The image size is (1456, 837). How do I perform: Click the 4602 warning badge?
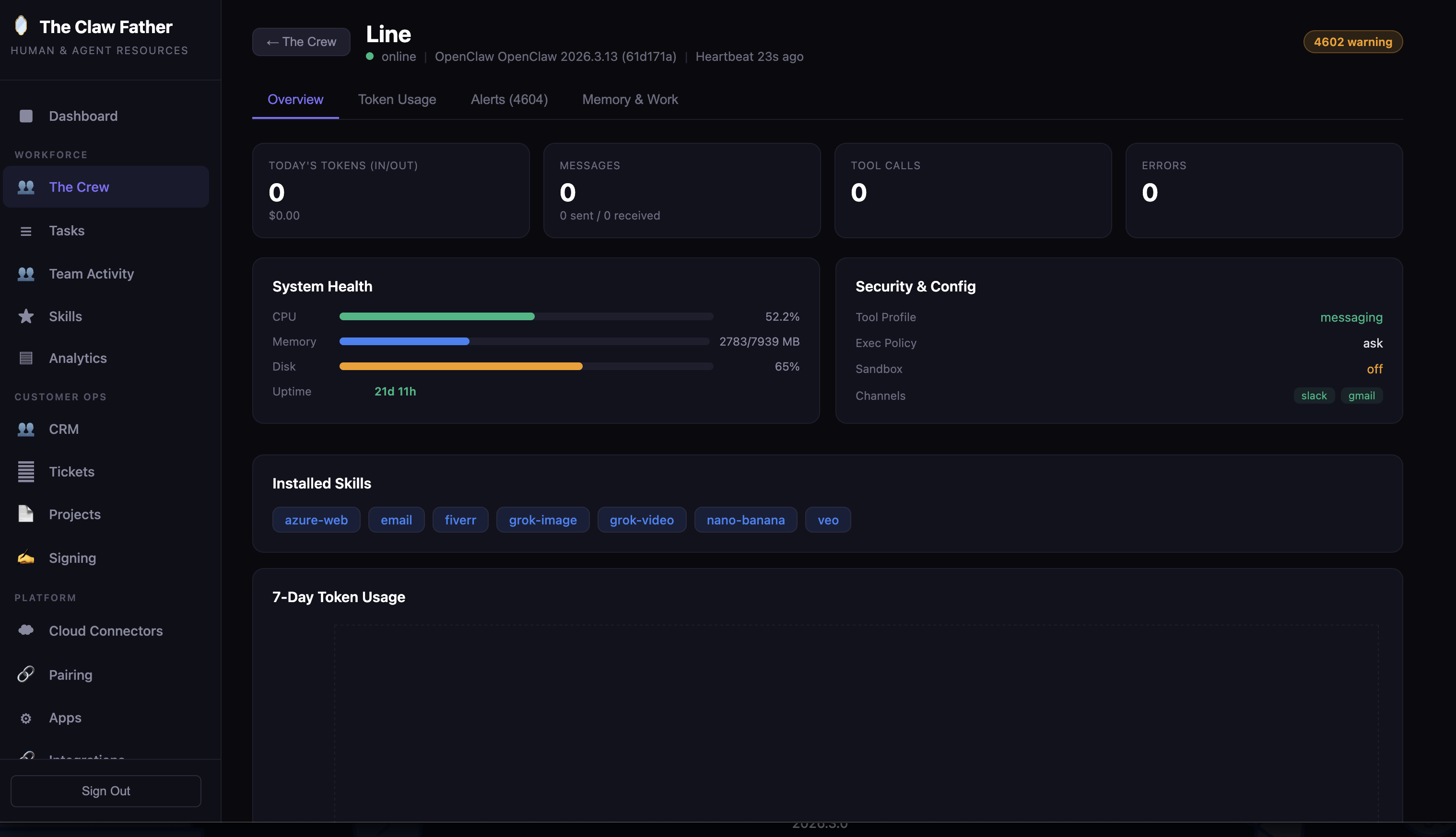[1352, 41]
